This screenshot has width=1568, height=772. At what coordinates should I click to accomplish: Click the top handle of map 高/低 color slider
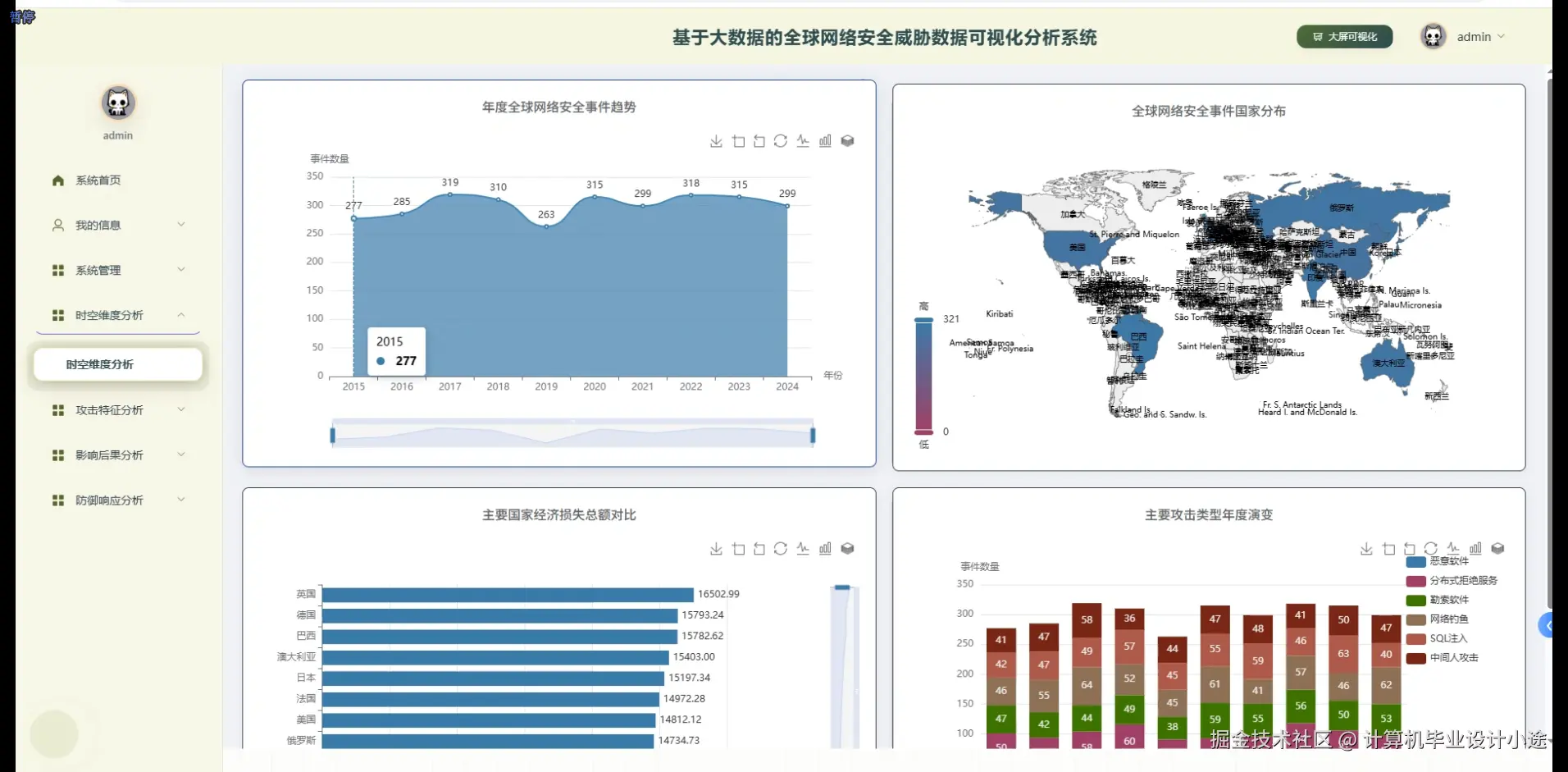(924, 319)
